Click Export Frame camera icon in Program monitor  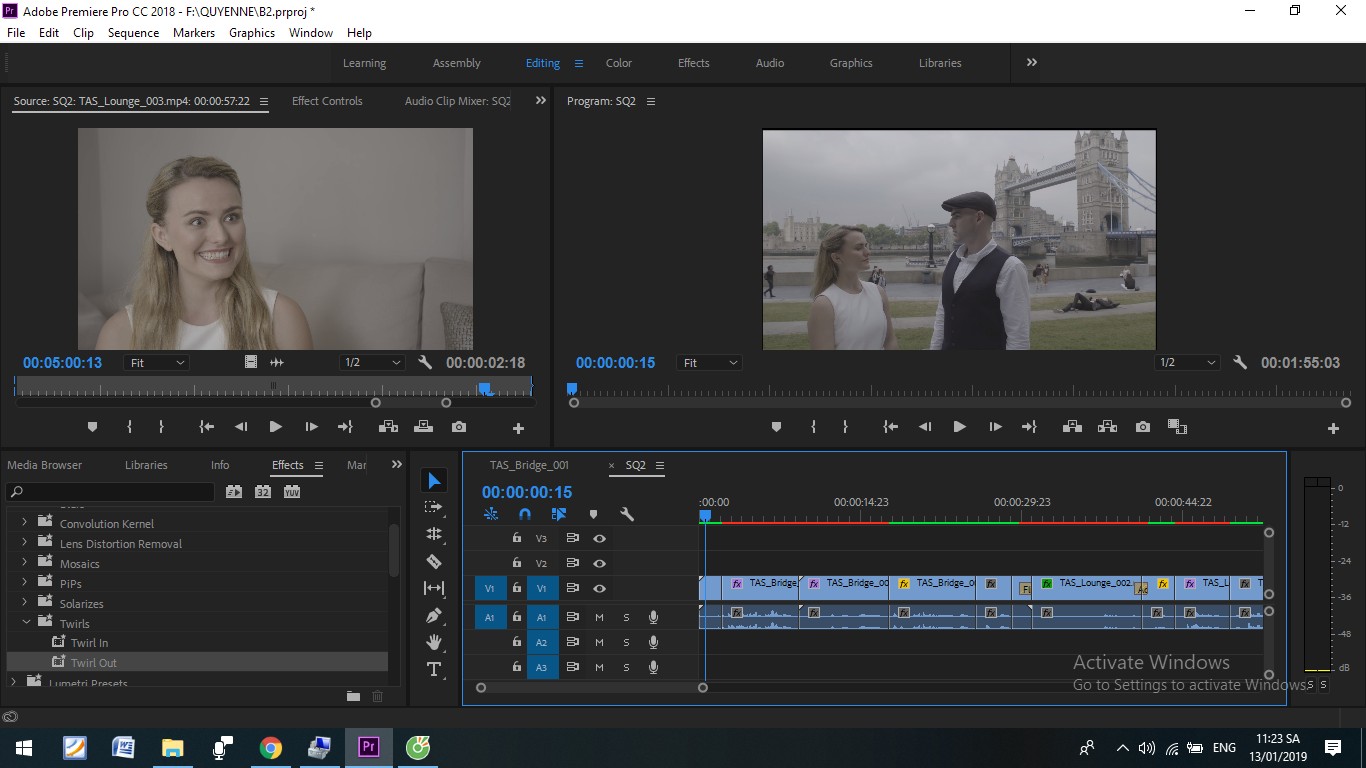coord(1143,427)
